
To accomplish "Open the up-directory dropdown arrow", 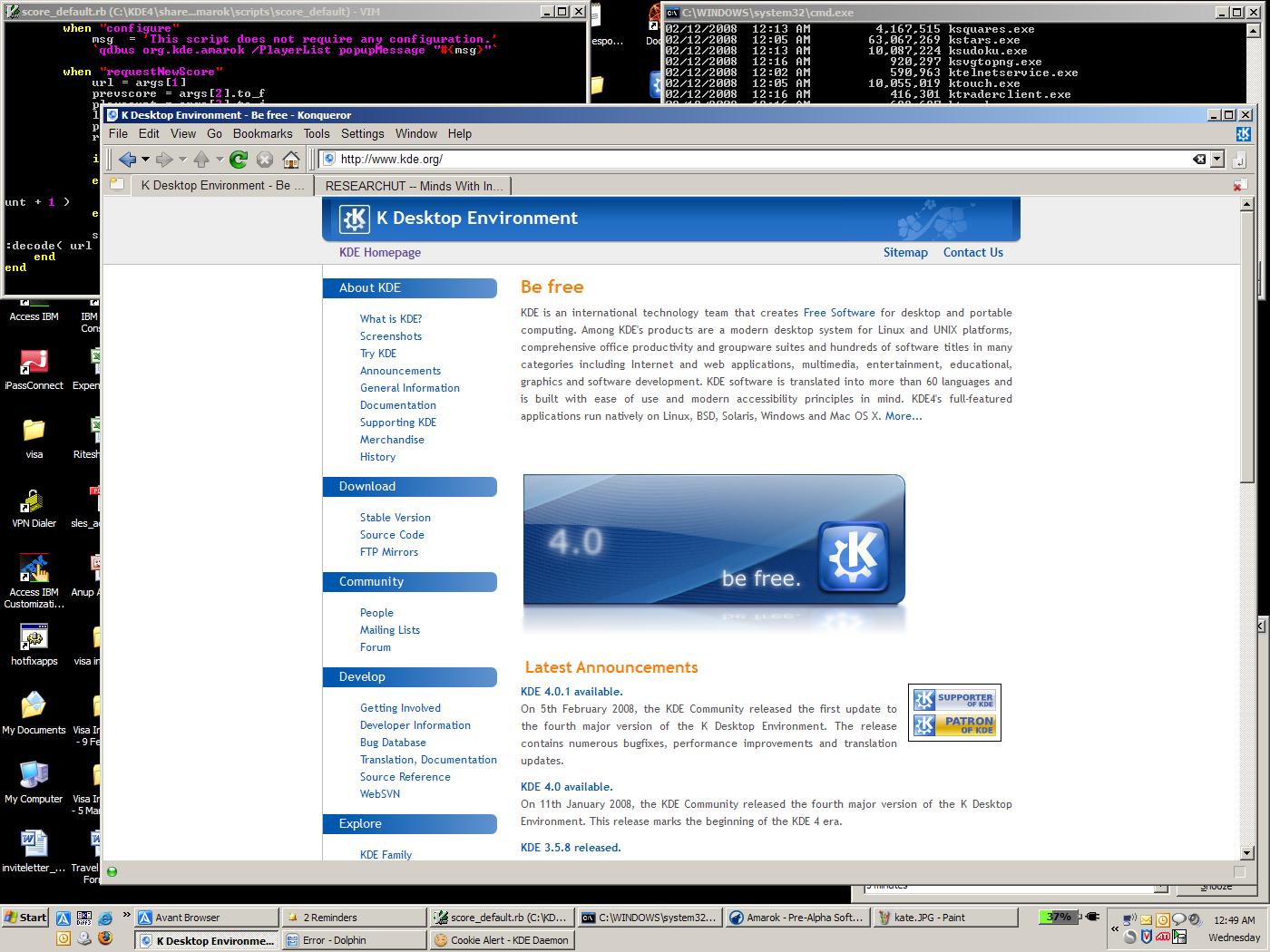I will 220,160.
